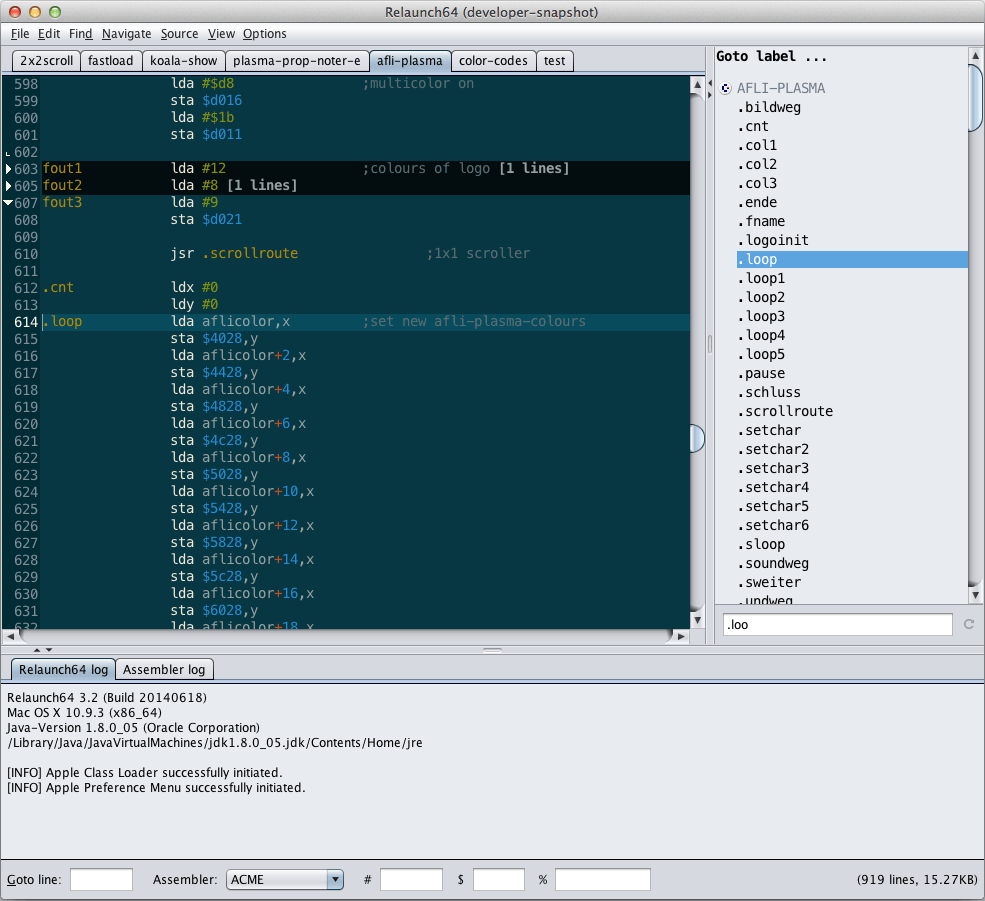Click the editor's scroll up arrow
985x901 pixels.
(x=697, y=87)
